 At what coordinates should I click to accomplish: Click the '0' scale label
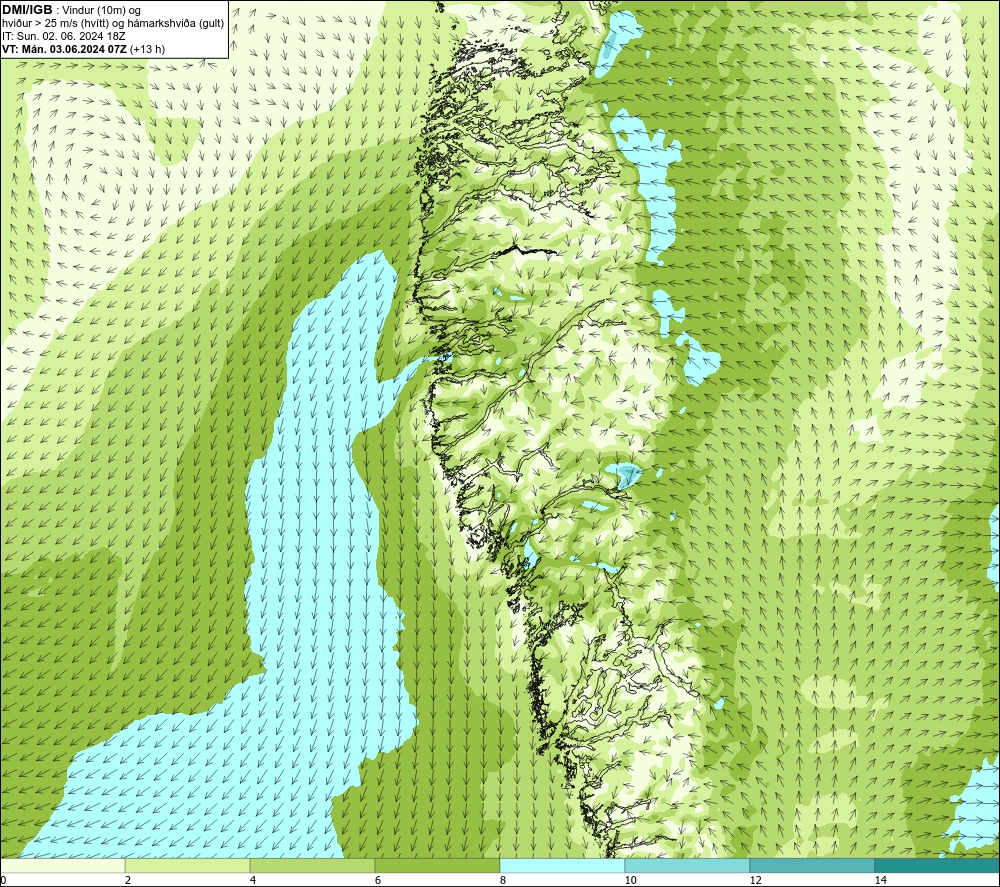[x=3, y=881]
